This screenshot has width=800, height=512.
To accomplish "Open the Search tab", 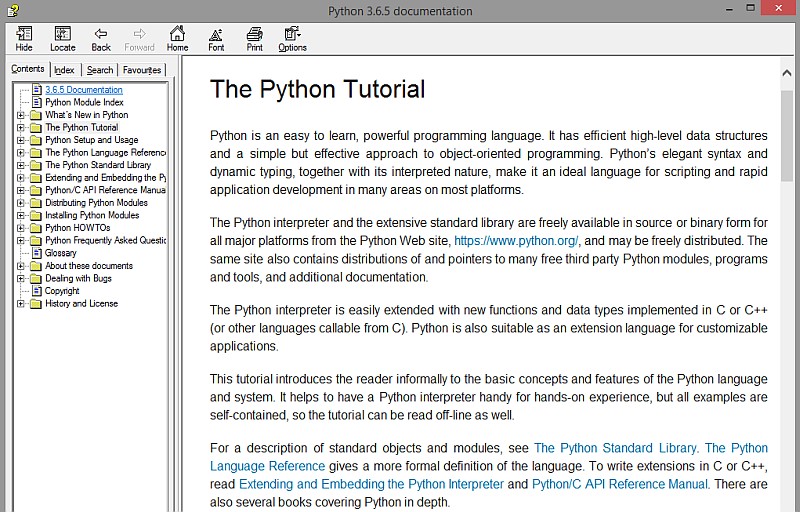I will 99,70.
